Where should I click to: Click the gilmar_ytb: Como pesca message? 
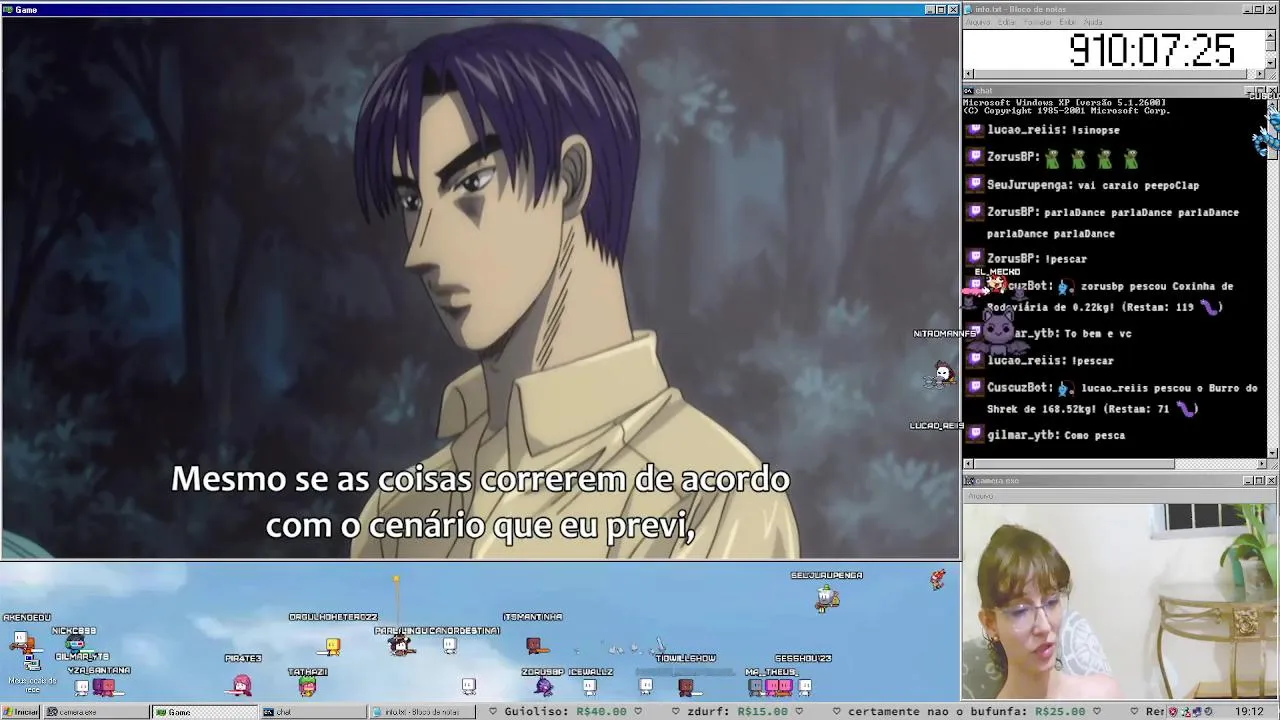(1056, 435)
